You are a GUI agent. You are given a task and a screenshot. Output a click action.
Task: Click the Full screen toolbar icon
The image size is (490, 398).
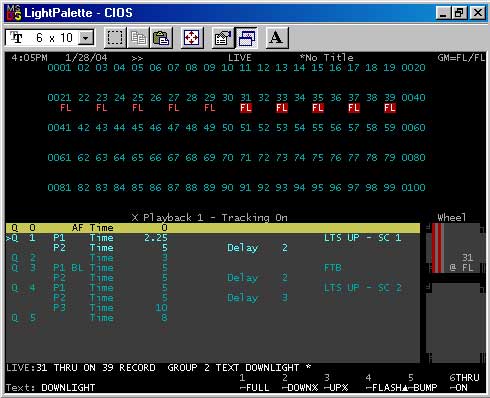click(192, 38)
